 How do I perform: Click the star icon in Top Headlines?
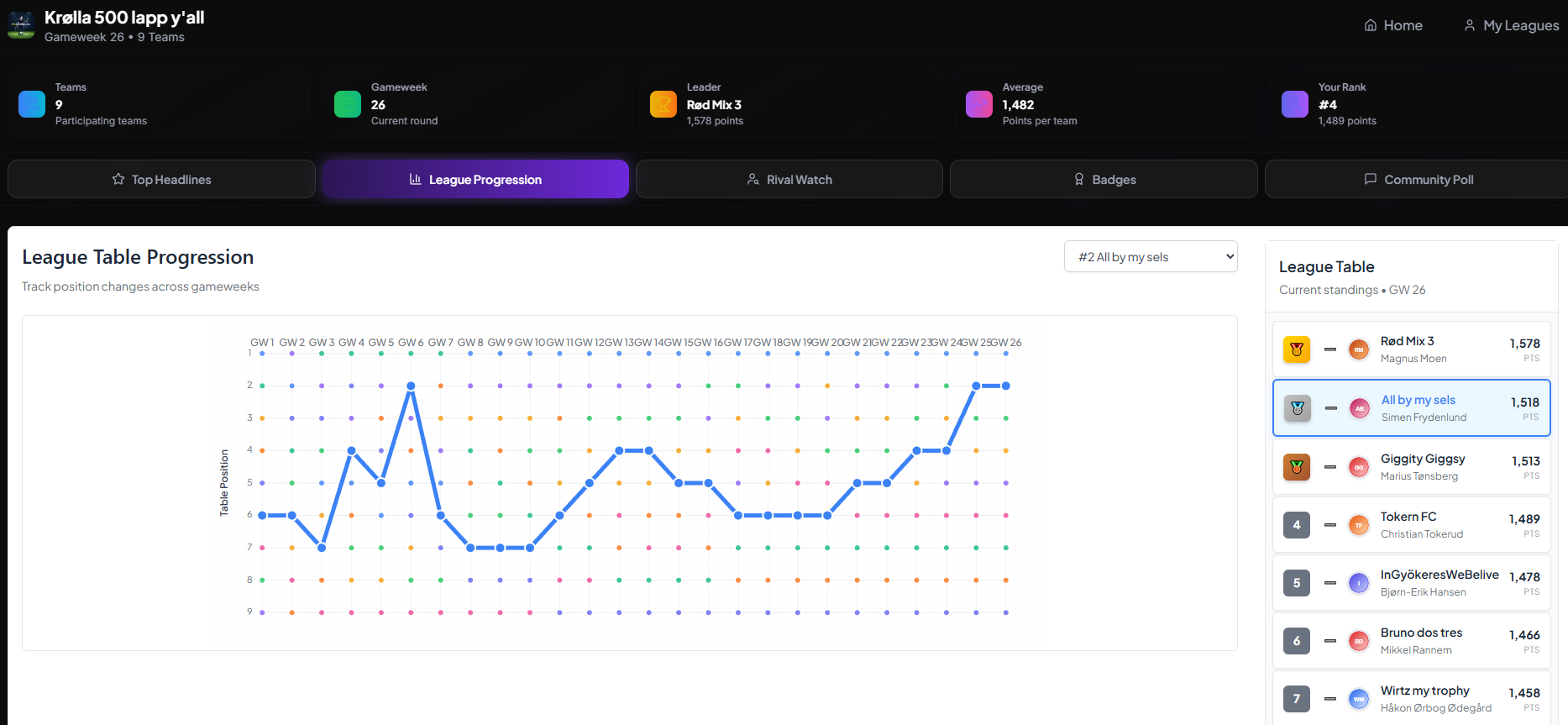118,179
